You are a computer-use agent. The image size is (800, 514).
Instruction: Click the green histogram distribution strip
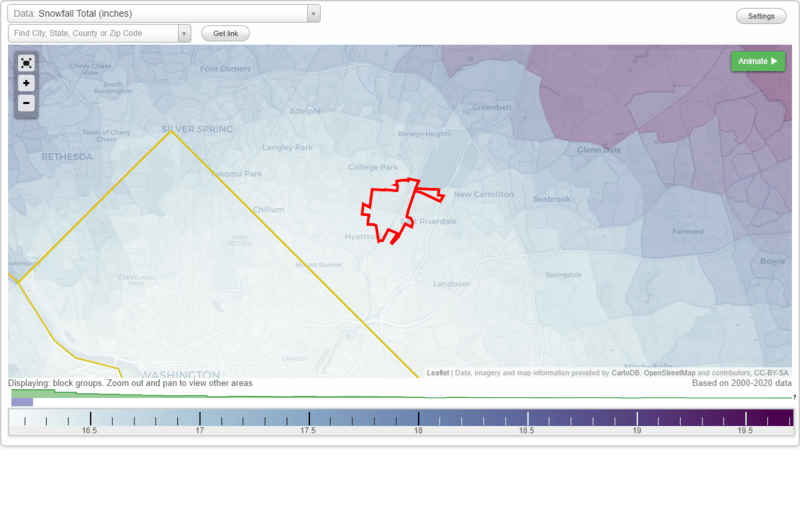402,394
